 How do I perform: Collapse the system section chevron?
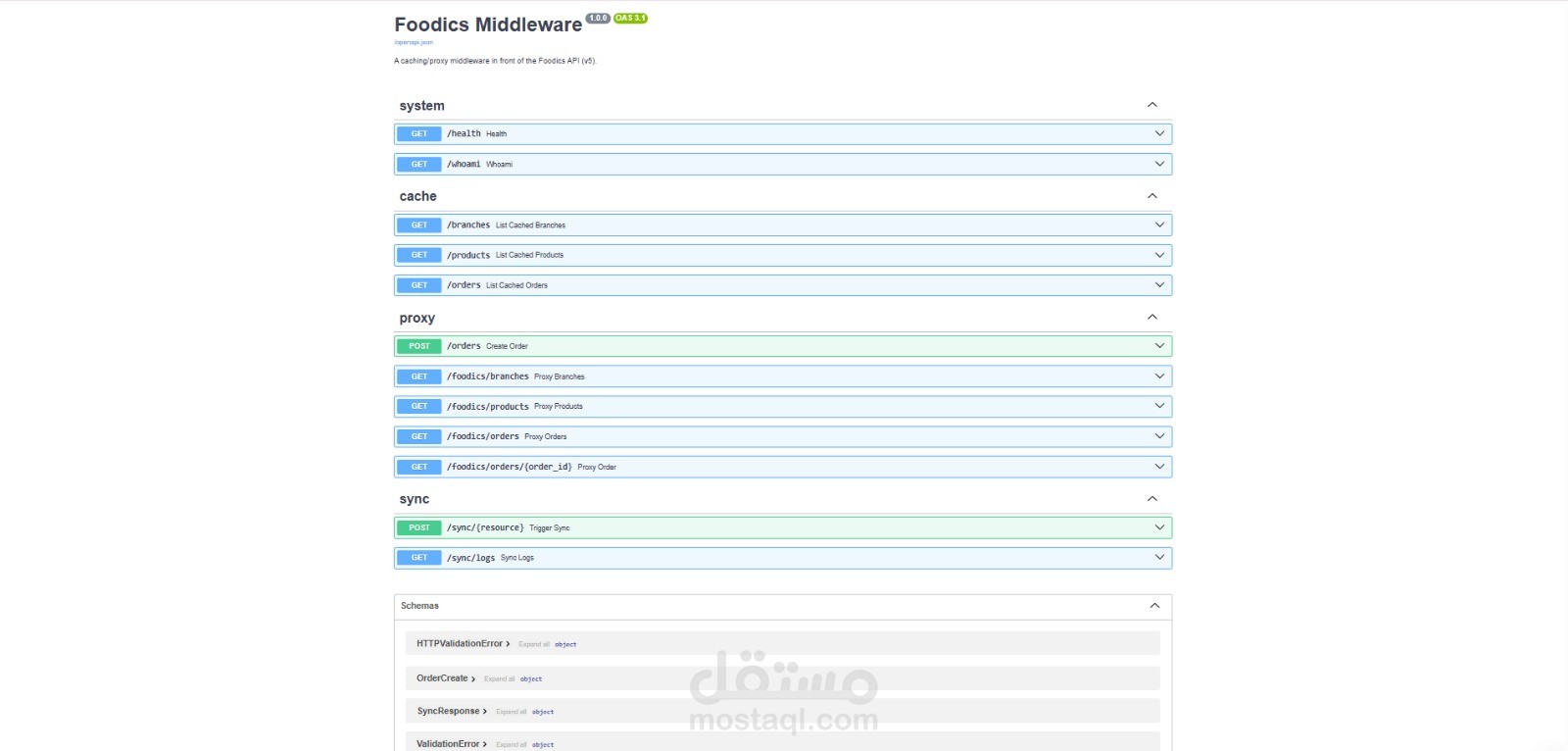1152,105
